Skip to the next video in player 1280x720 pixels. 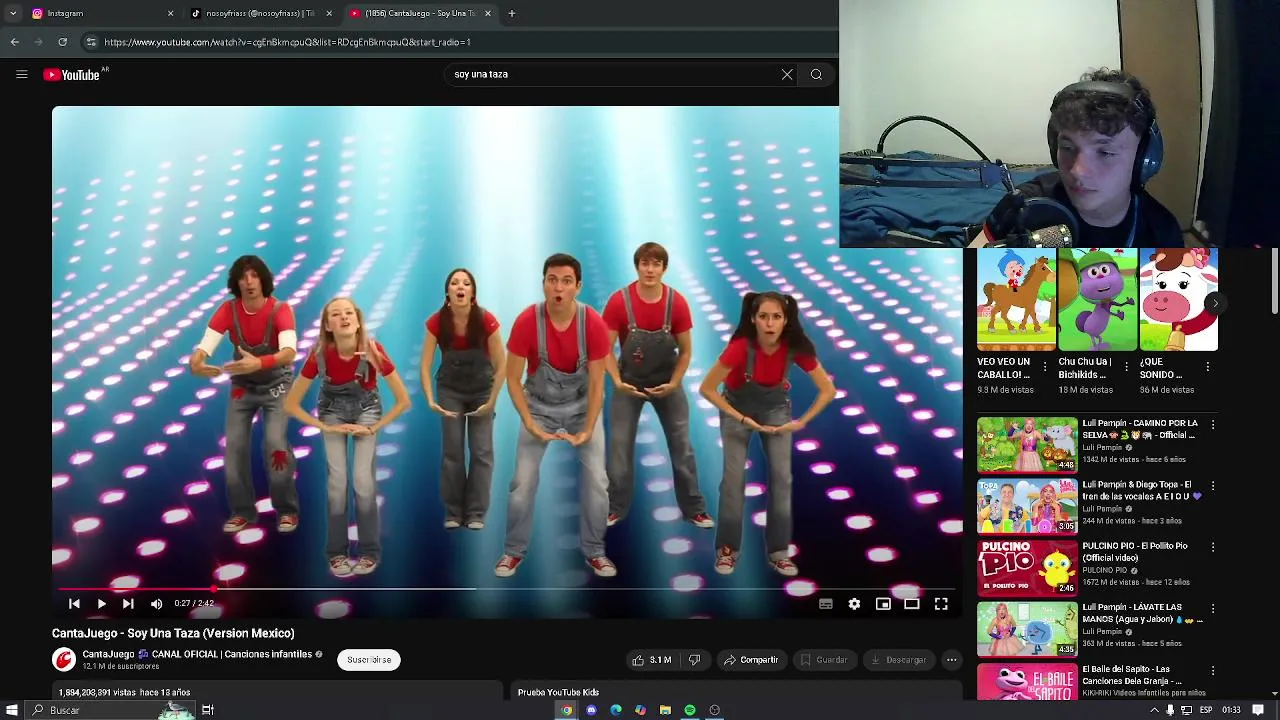tap(128, 604)
